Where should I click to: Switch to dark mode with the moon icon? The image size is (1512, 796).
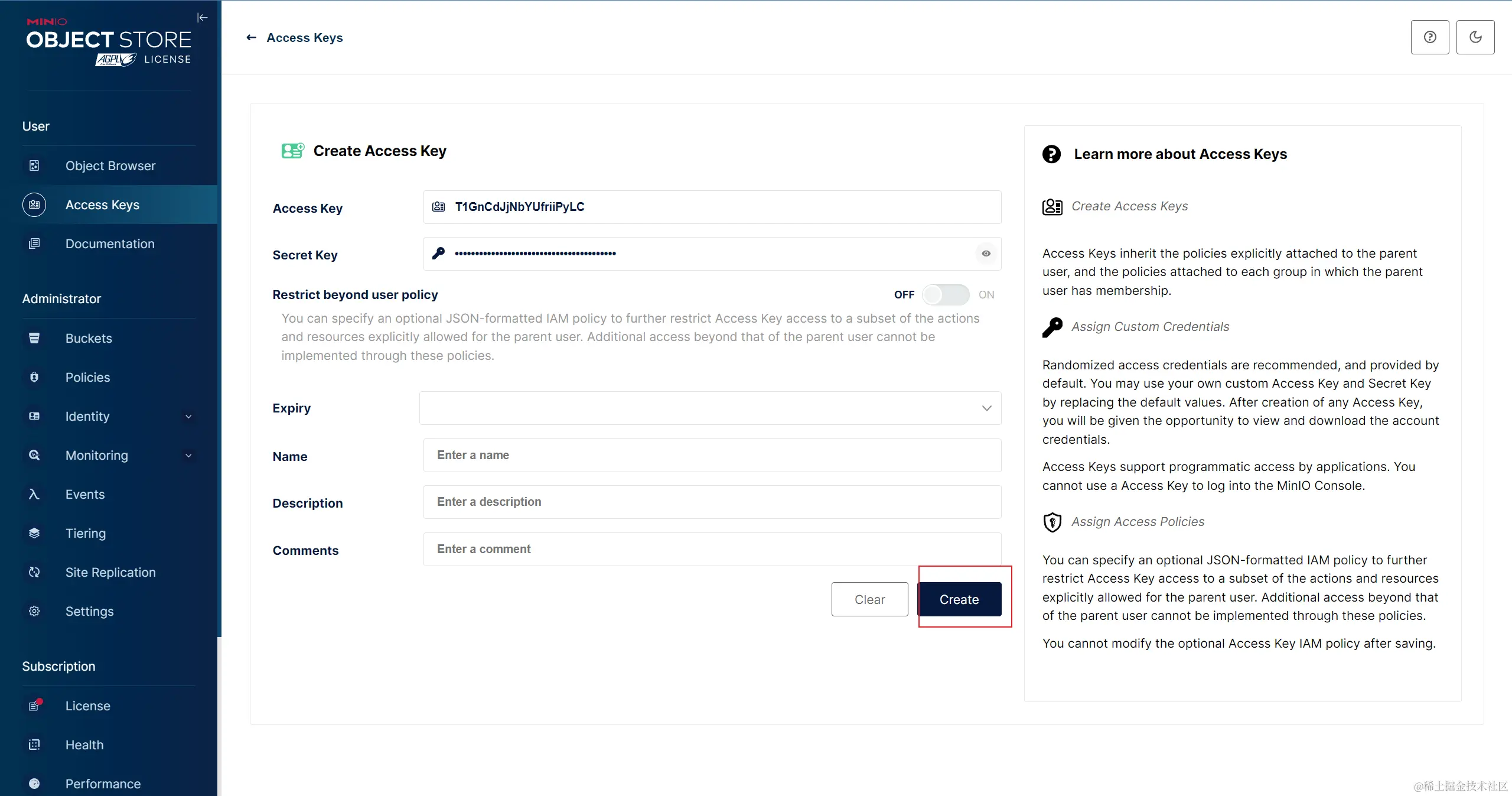(x=1475, y=37)
